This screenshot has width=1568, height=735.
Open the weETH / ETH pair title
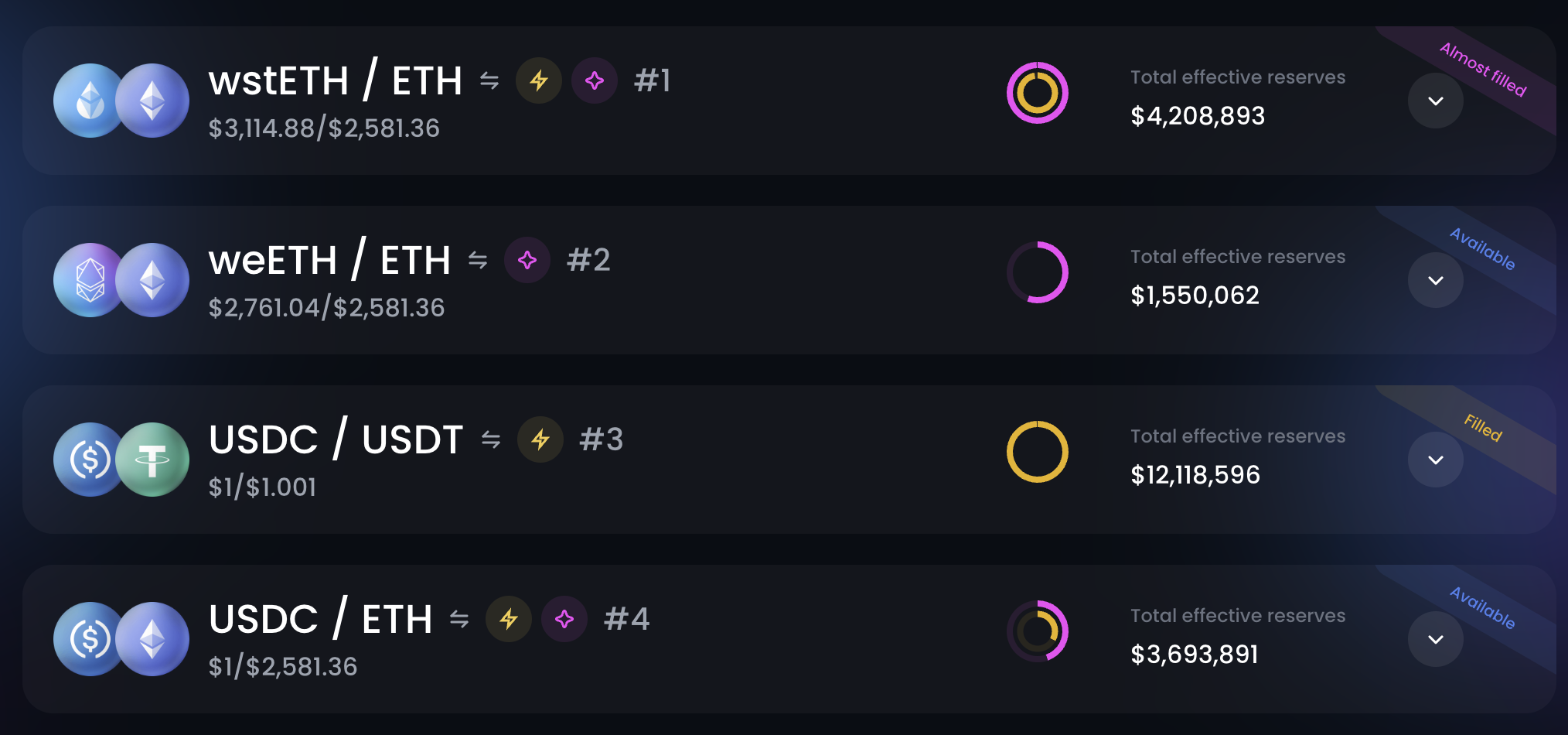click(329, 260)
